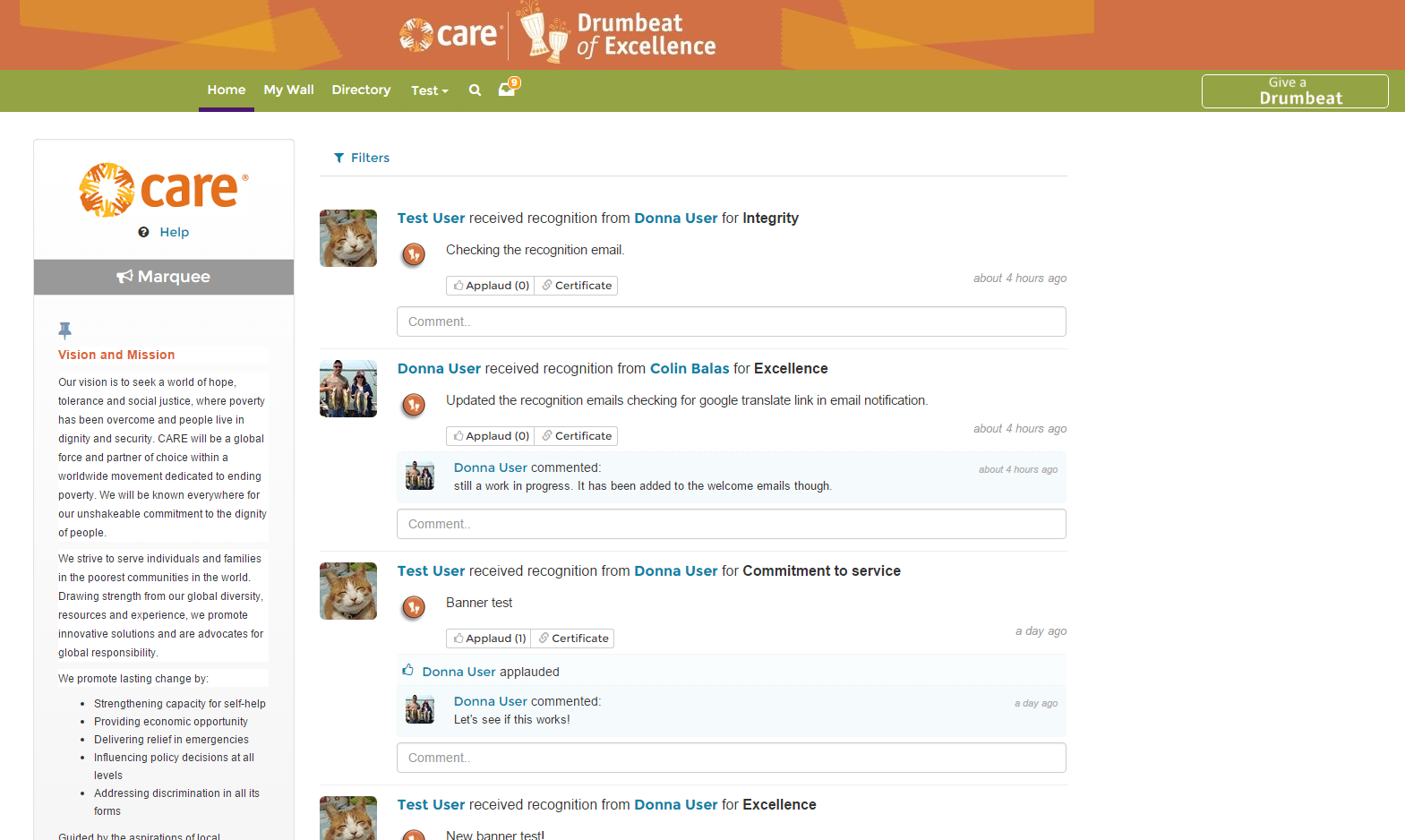Click the drumbeat badge icon on Integrity post
Viewport: 1405px width, 840px height.
(413, 255)
